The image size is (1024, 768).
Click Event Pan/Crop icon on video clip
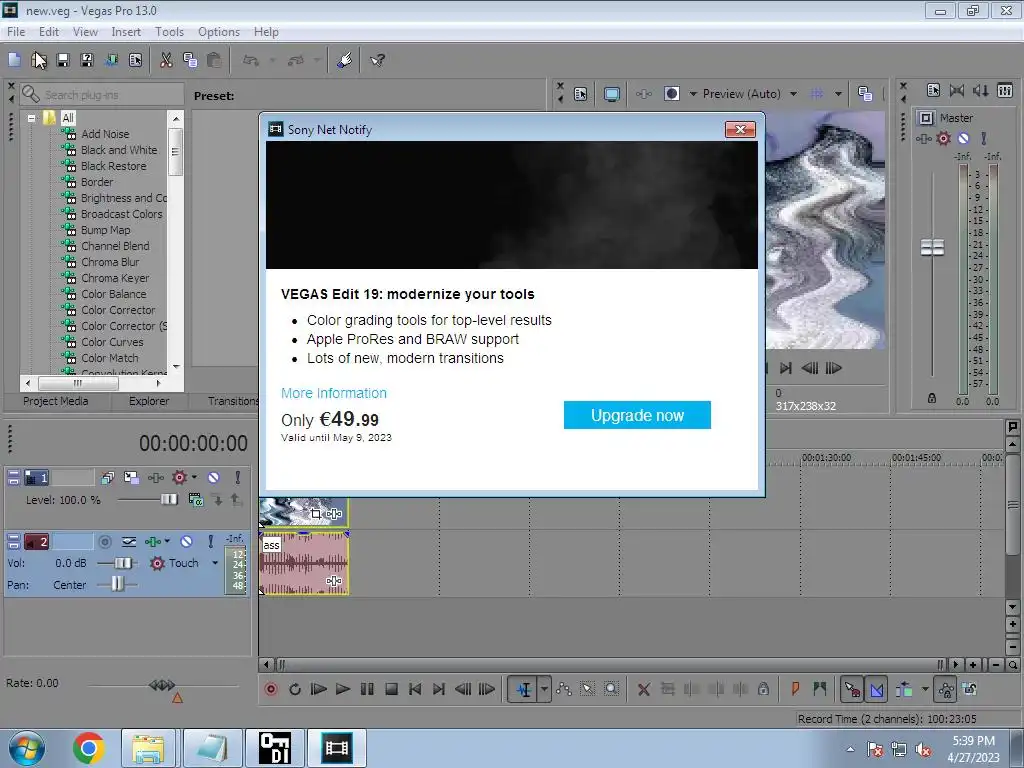point(316,514)
